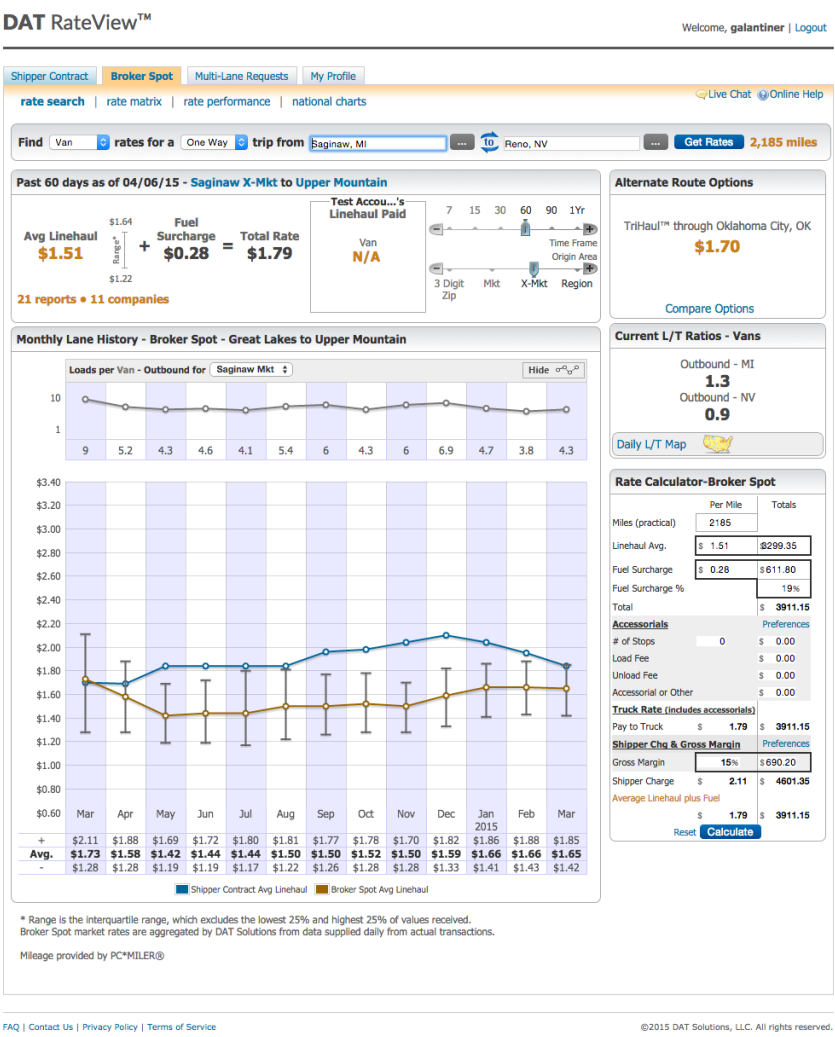Click the Broker Spot Avg Linehaul legend

pos(372,890)
